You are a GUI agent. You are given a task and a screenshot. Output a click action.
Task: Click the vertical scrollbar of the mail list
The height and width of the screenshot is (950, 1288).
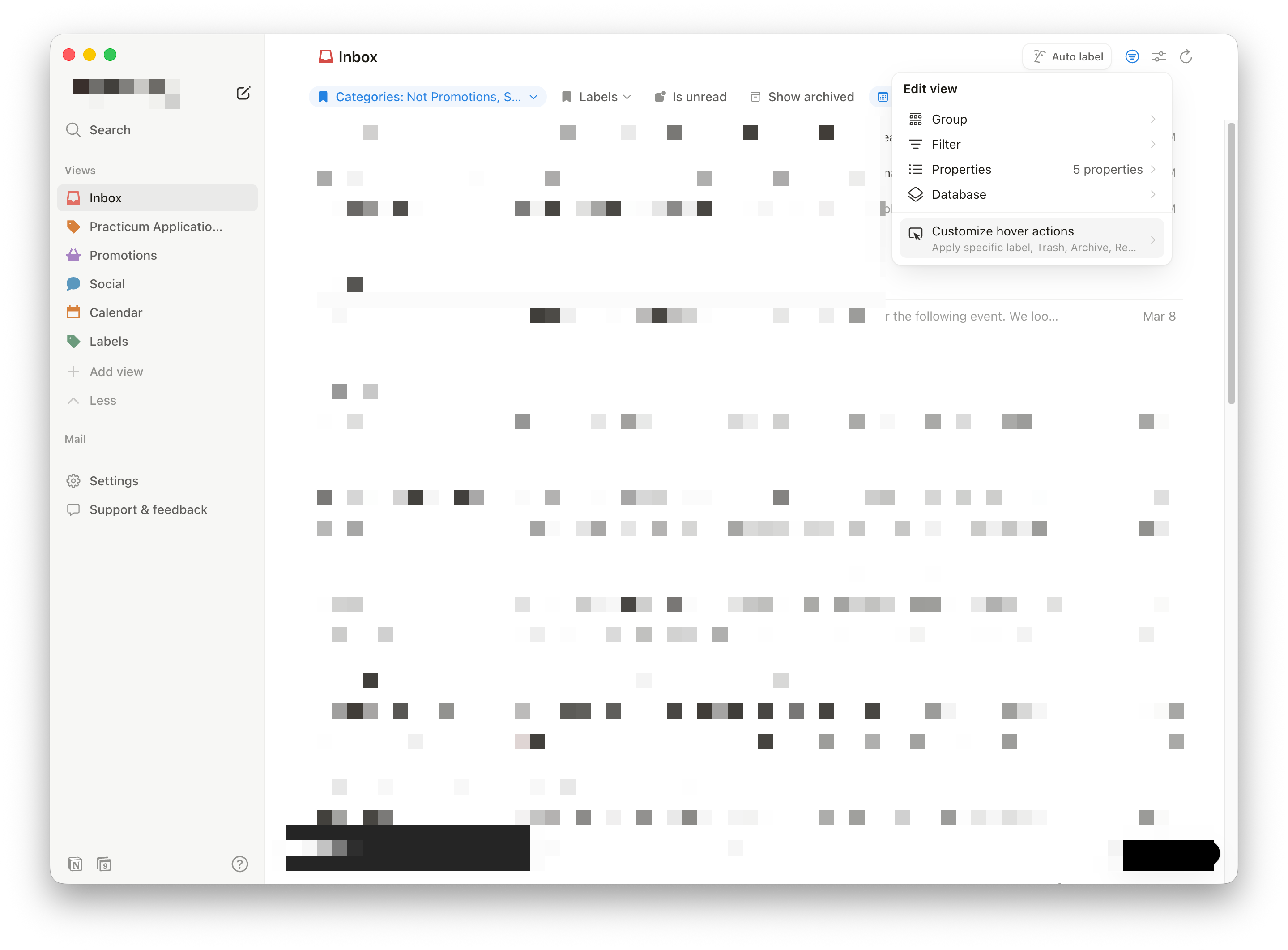[1231, 262]
